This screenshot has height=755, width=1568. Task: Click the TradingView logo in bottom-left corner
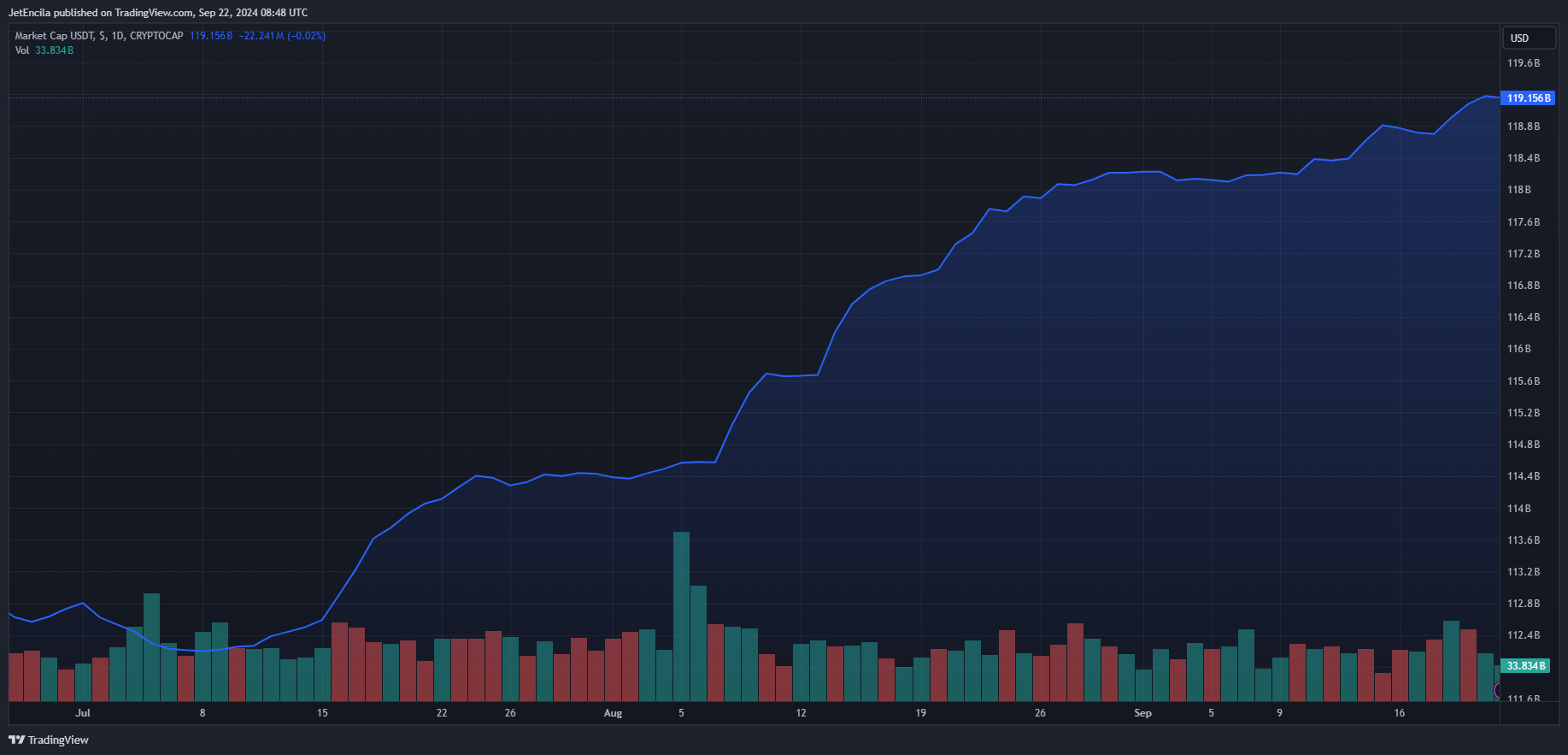point(49,740)
